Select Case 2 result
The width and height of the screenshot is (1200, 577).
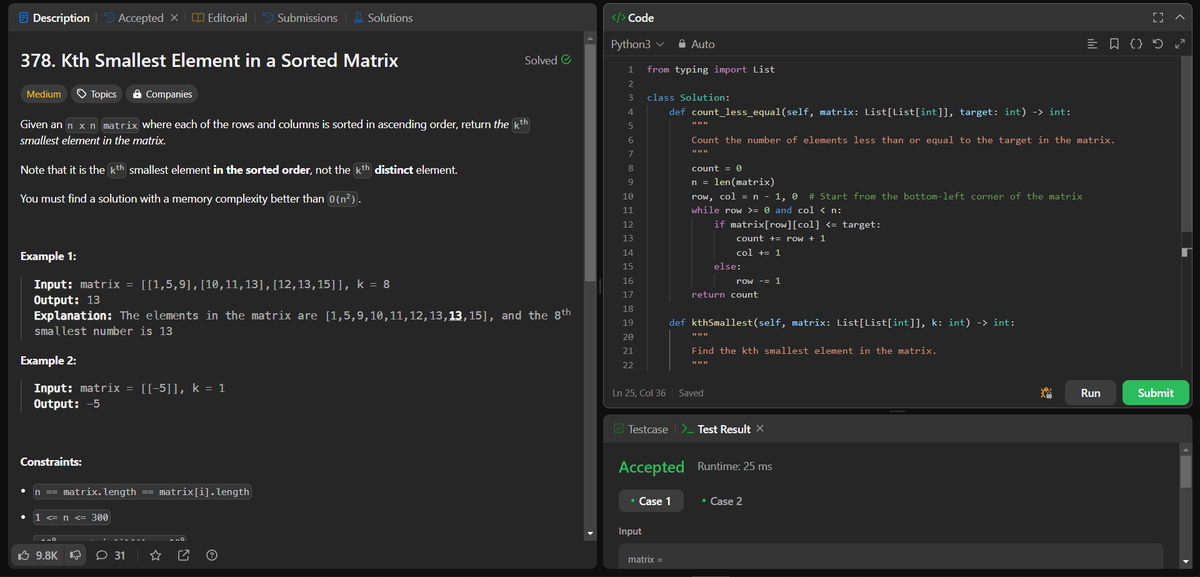[722, 501]
